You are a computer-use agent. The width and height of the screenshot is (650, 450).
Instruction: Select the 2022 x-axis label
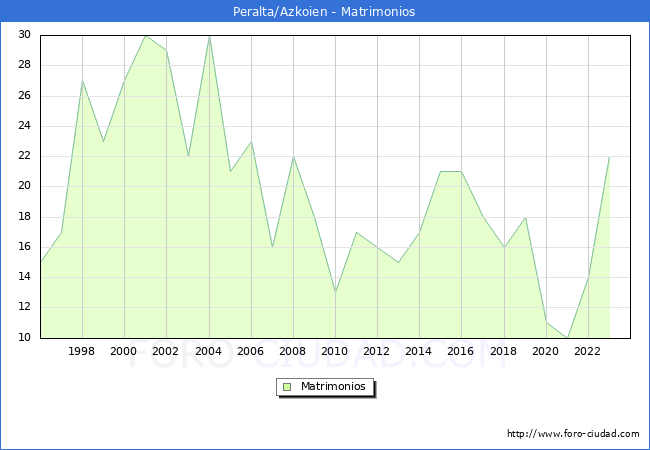587,351
